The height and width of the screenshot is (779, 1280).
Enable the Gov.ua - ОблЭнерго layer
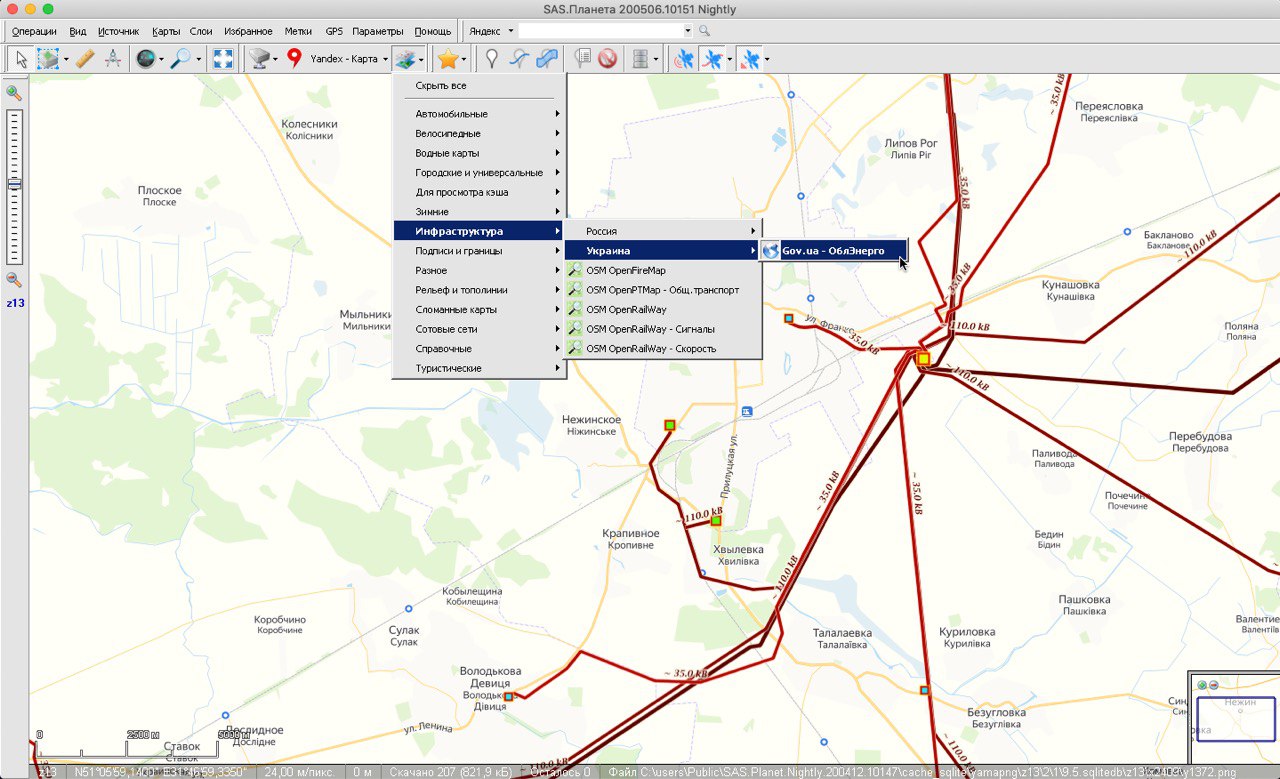pyautogui.click(x=833, y=251)
